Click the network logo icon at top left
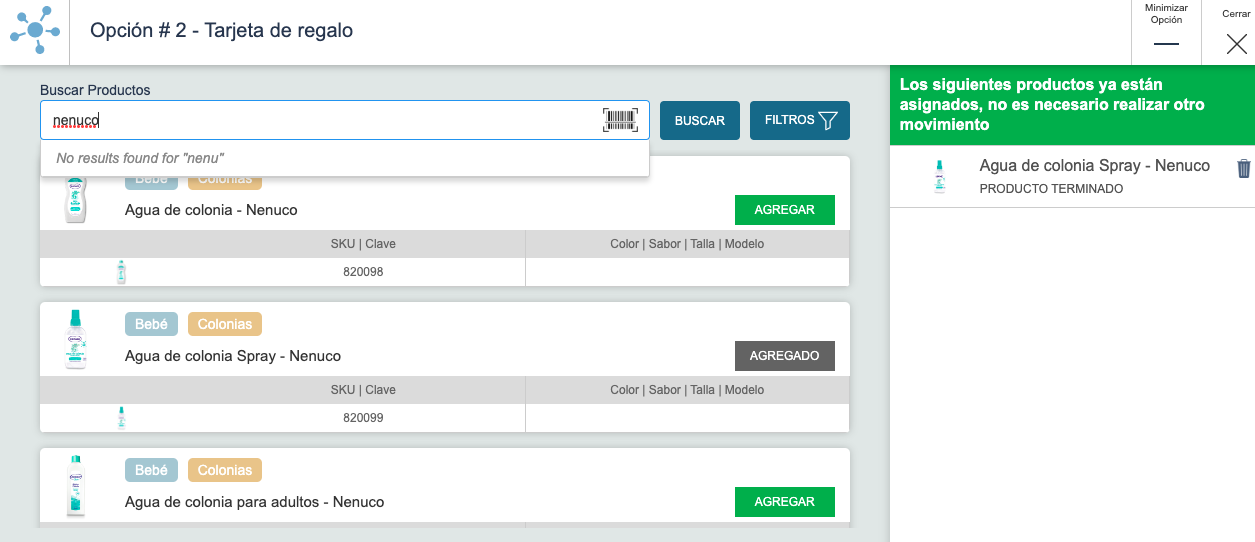This screenshot has width=1255, height=542. pos(35,31)
